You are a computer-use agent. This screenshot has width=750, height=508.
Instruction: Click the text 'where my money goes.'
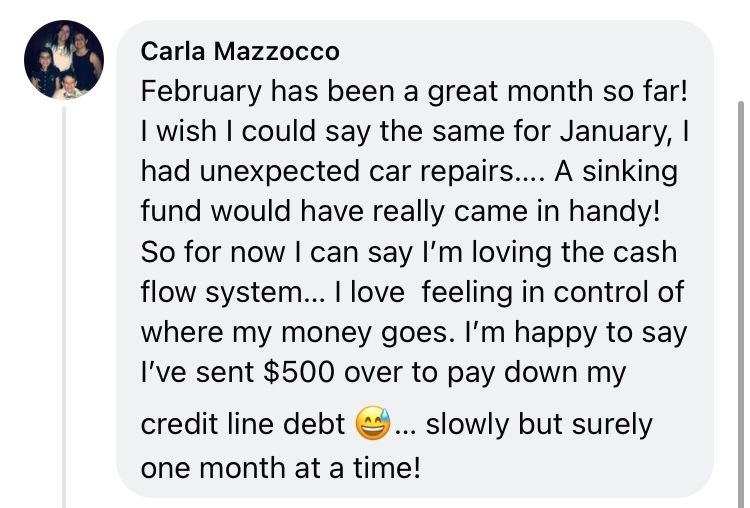pos(298,333)
